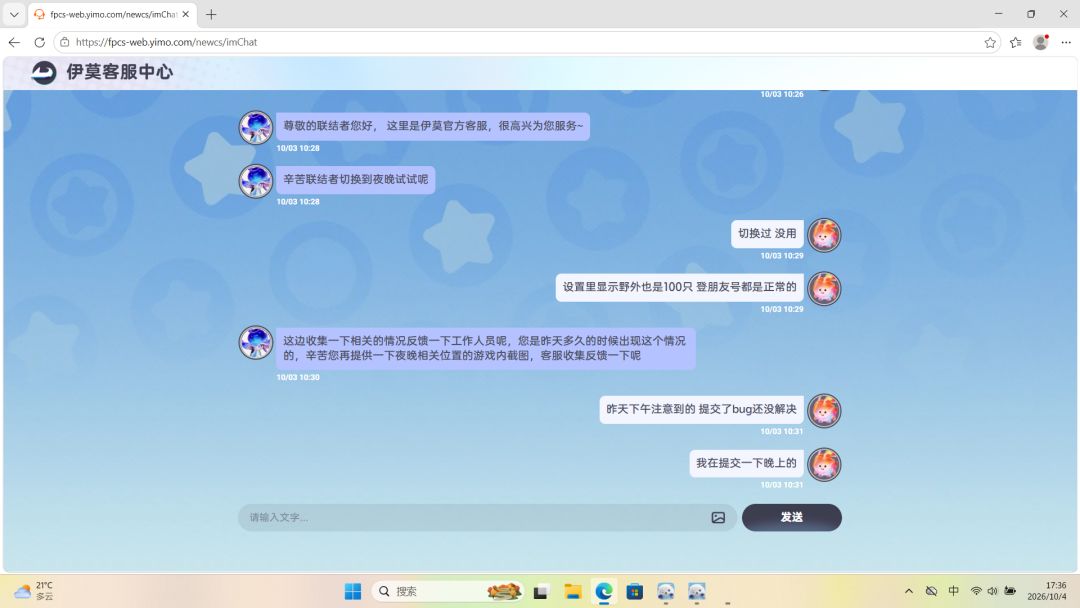1080x608 pixels.
Task: Open second game app icon in taskbar
Action: click(696, 591)
